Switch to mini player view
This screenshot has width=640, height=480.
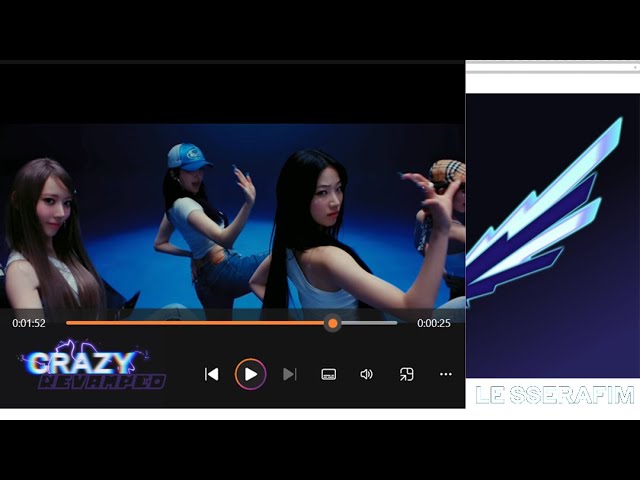coord(407,374)
